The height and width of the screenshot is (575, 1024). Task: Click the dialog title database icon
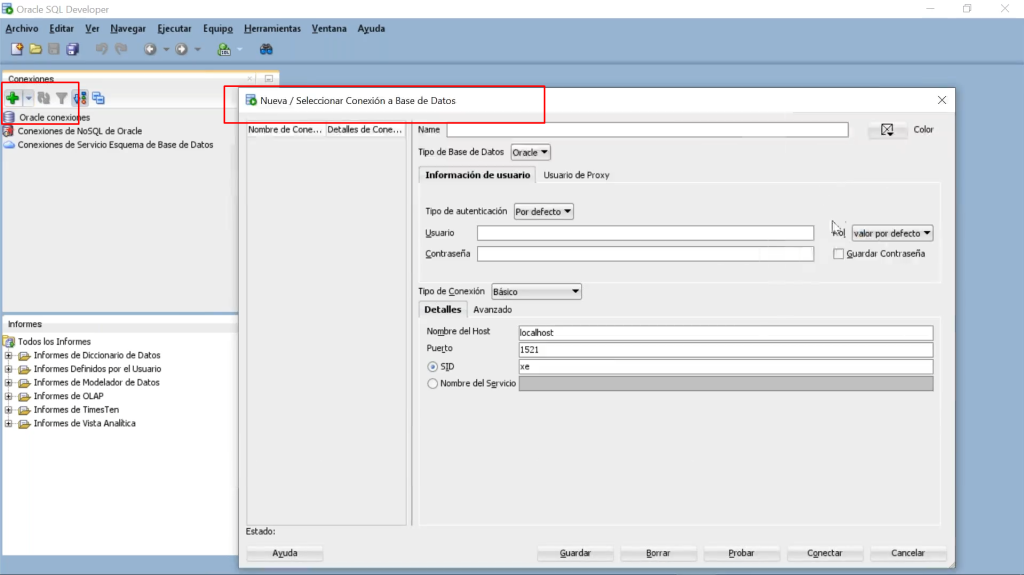251,100
